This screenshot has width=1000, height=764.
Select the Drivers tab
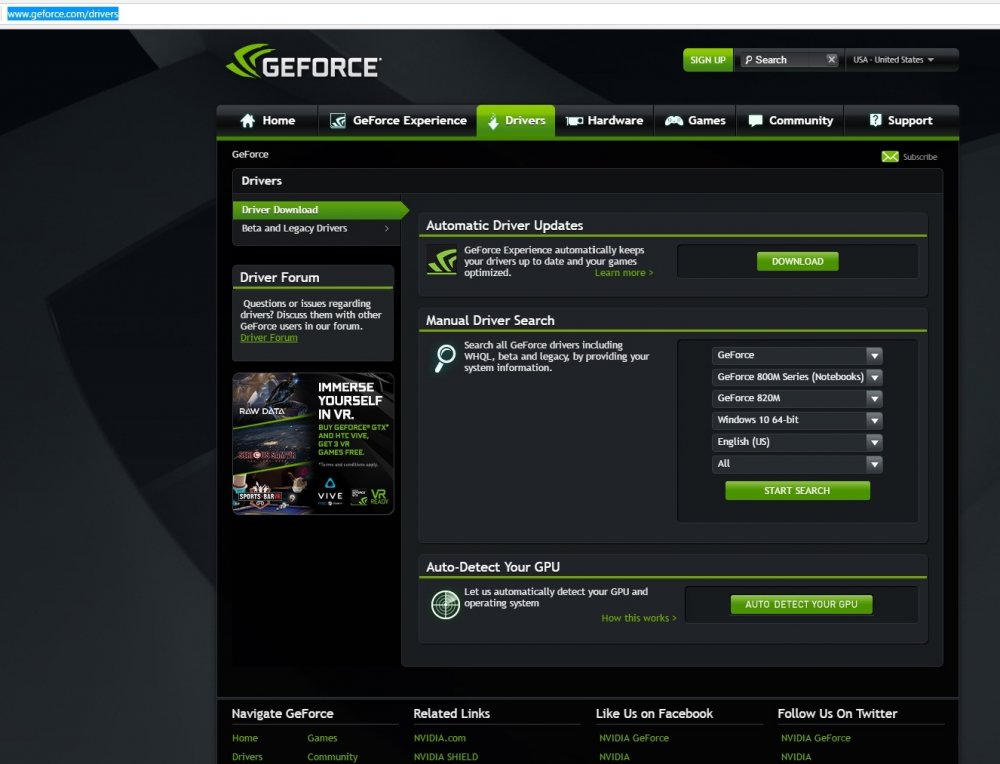tap(515, 121)
